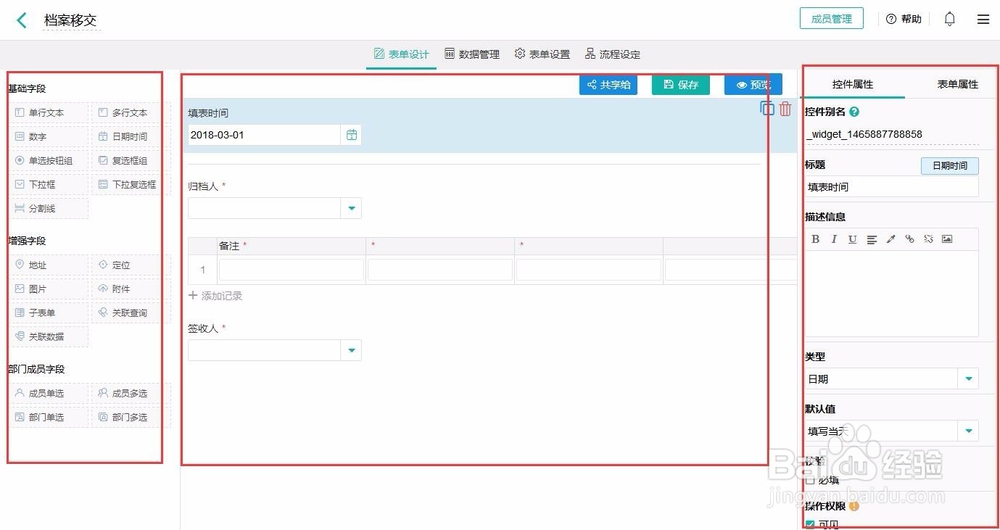The width and height of the screenshot is (1000, 530).
Task: Add 分割线 divider widget
Action: [47, 209]
